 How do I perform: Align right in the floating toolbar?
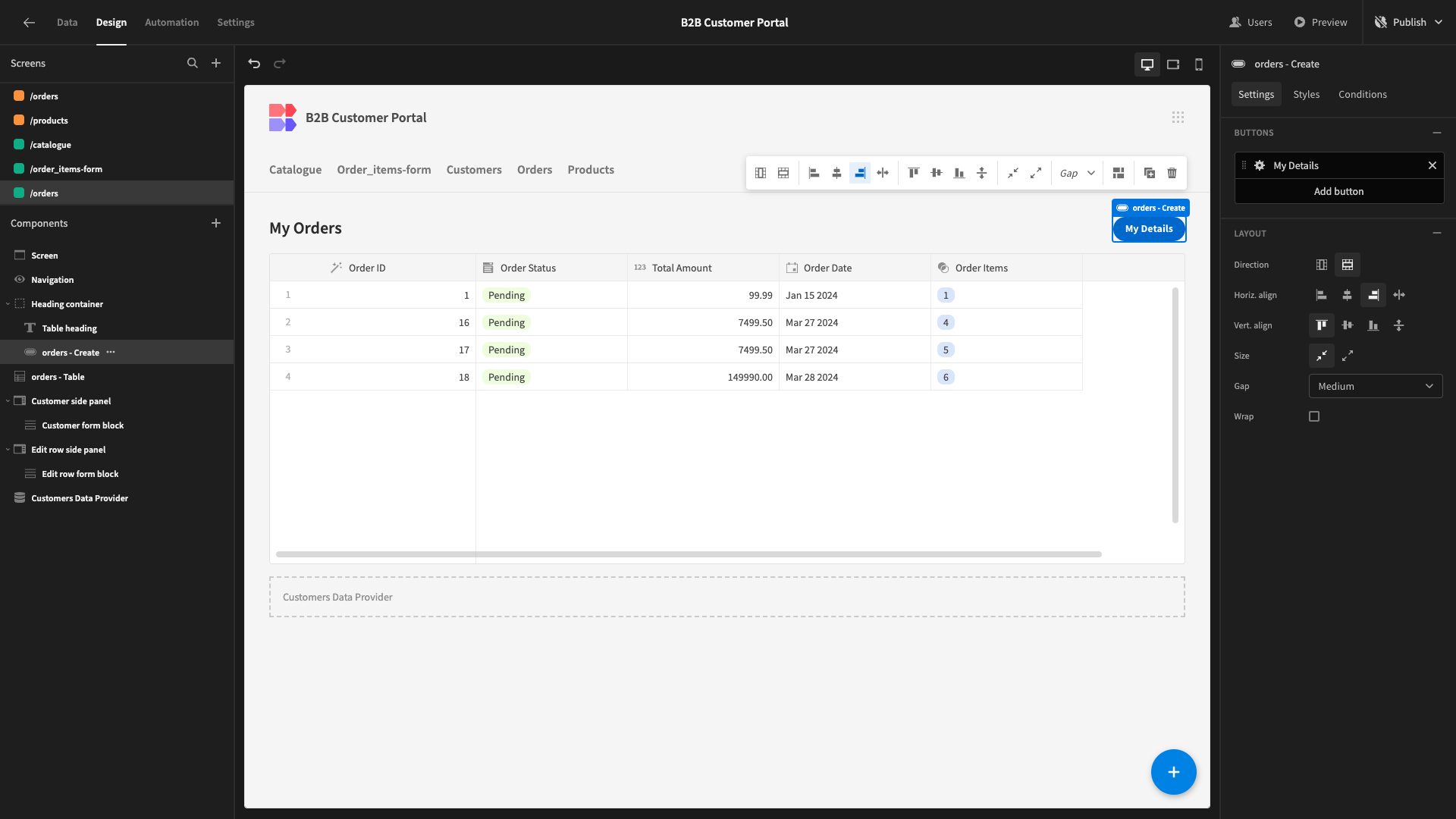(x=860, y=173)
